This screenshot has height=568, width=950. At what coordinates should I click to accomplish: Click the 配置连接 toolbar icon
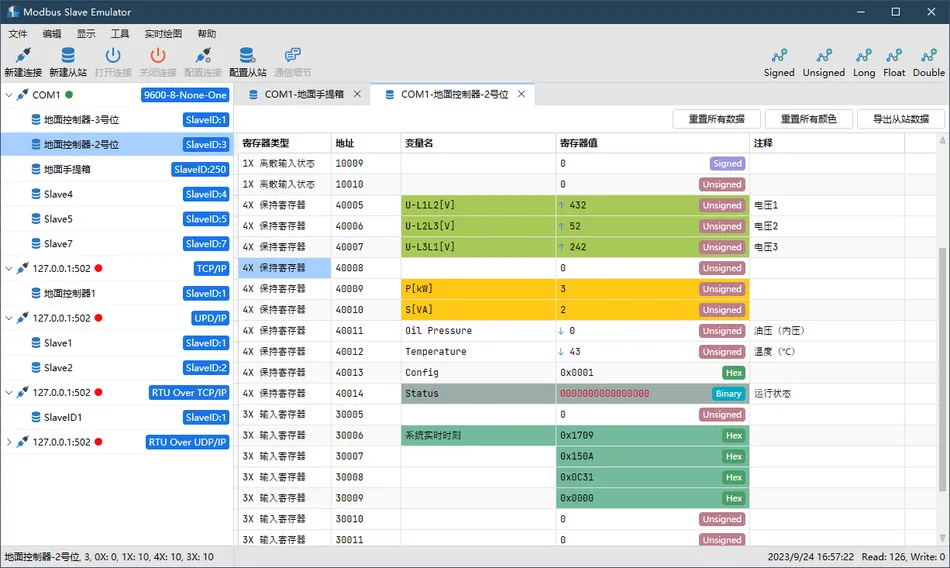pos(203,56)
